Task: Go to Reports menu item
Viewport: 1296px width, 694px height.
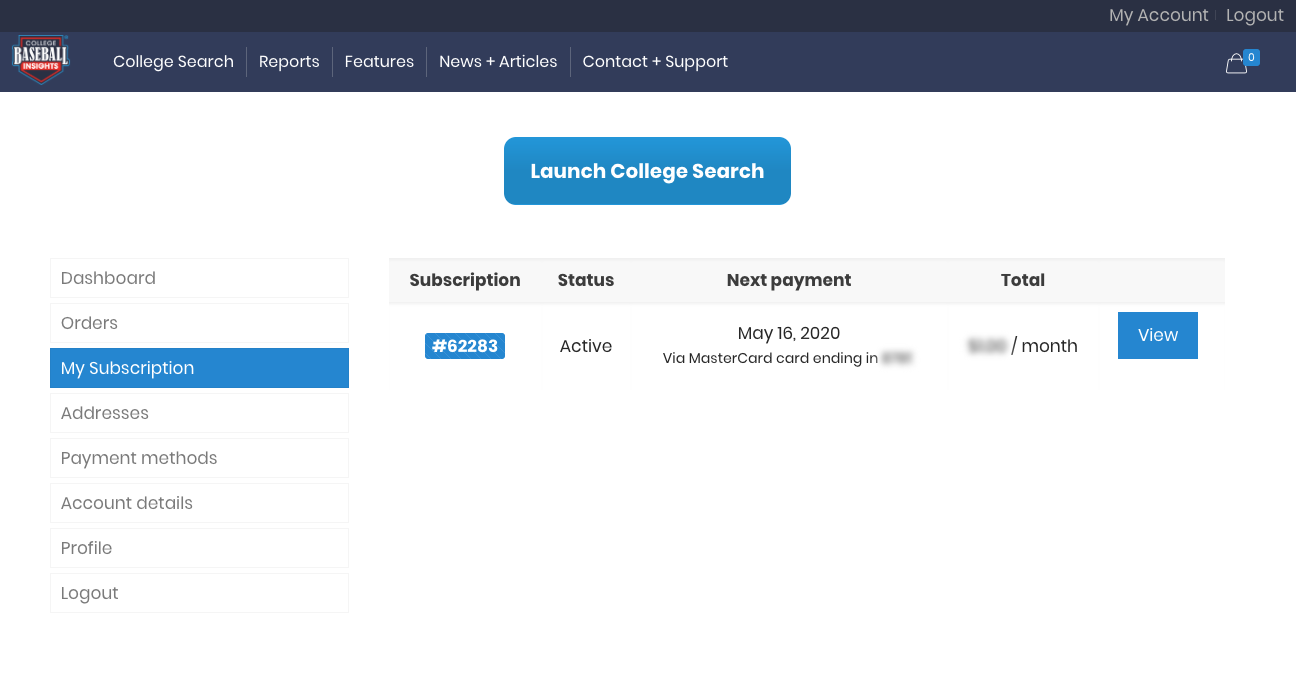Action: click(x=289, y=62)
